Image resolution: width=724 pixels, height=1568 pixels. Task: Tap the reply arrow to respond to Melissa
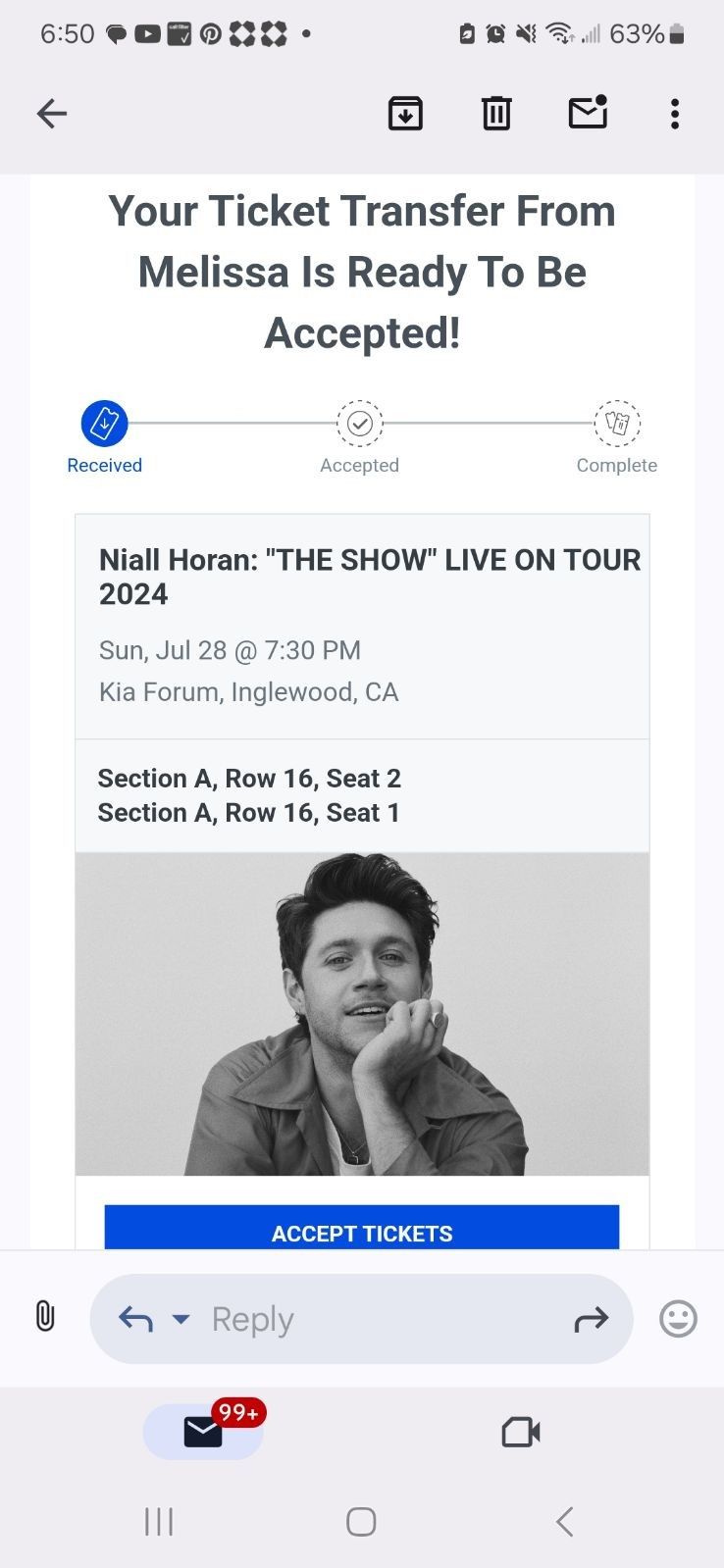click(x=134, y=1319)
